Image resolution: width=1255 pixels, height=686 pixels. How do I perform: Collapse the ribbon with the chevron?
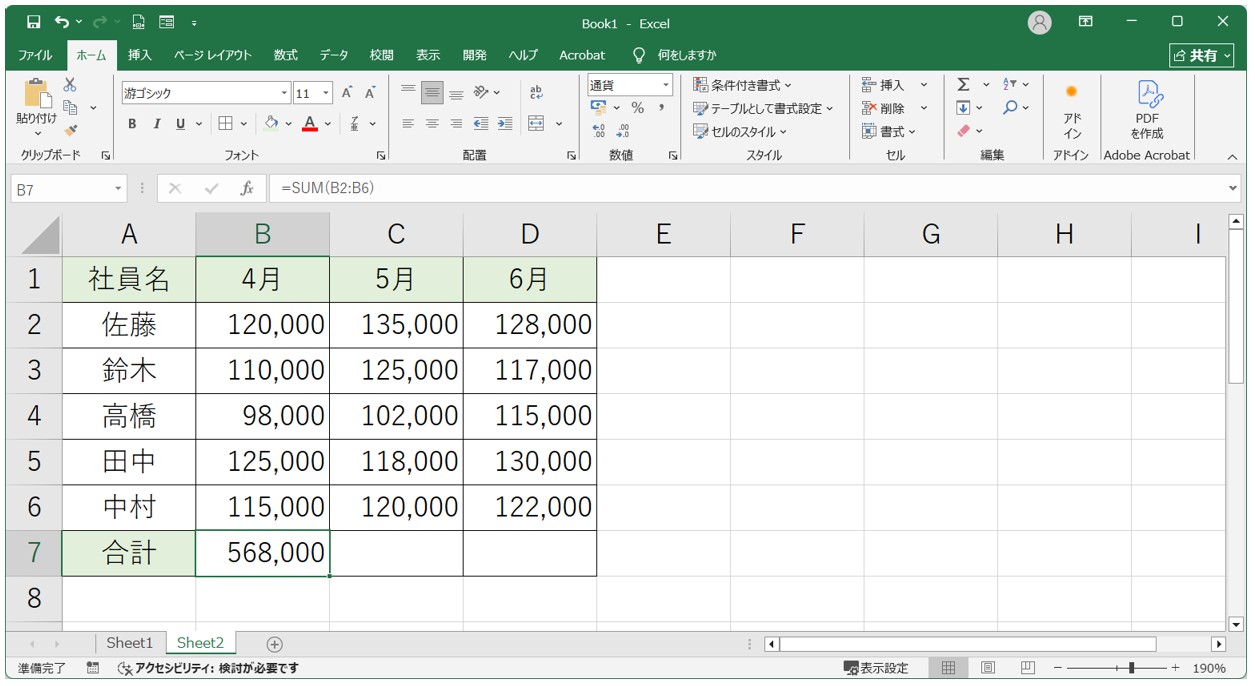(1232, 156)
